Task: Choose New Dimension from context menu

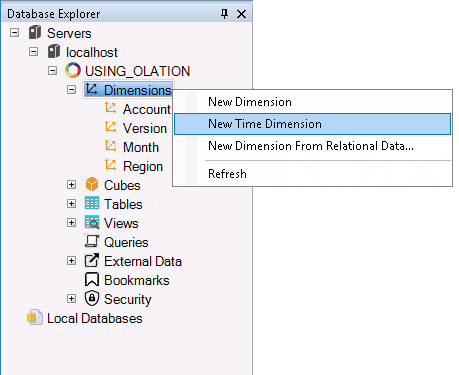Action: pyautogui.click(x=312, y=102)
